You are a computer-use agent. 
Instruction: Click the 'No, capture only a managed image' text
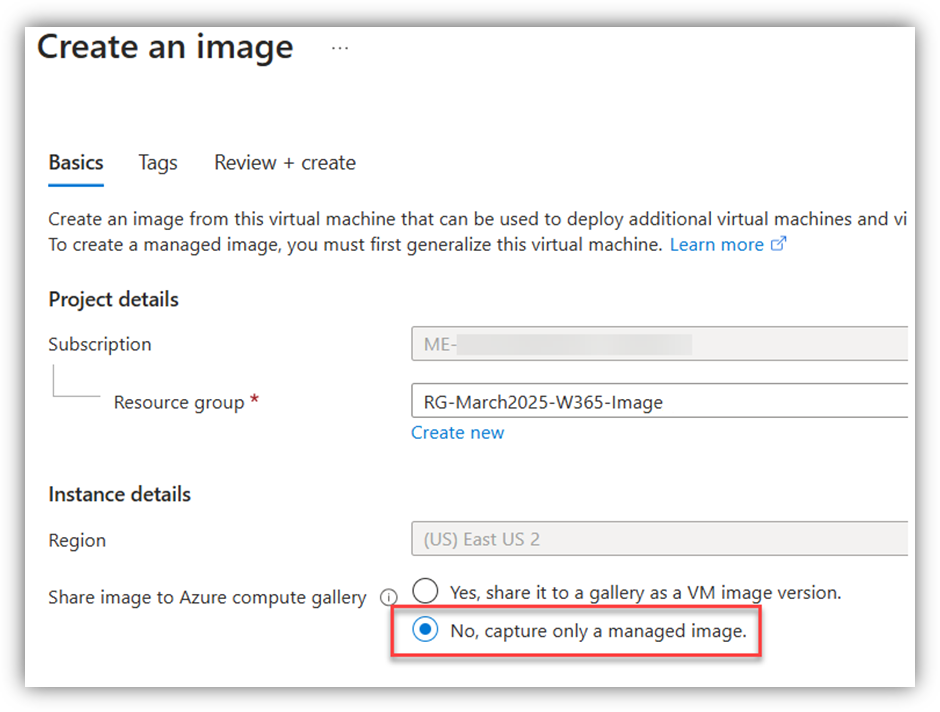(598, 632)
